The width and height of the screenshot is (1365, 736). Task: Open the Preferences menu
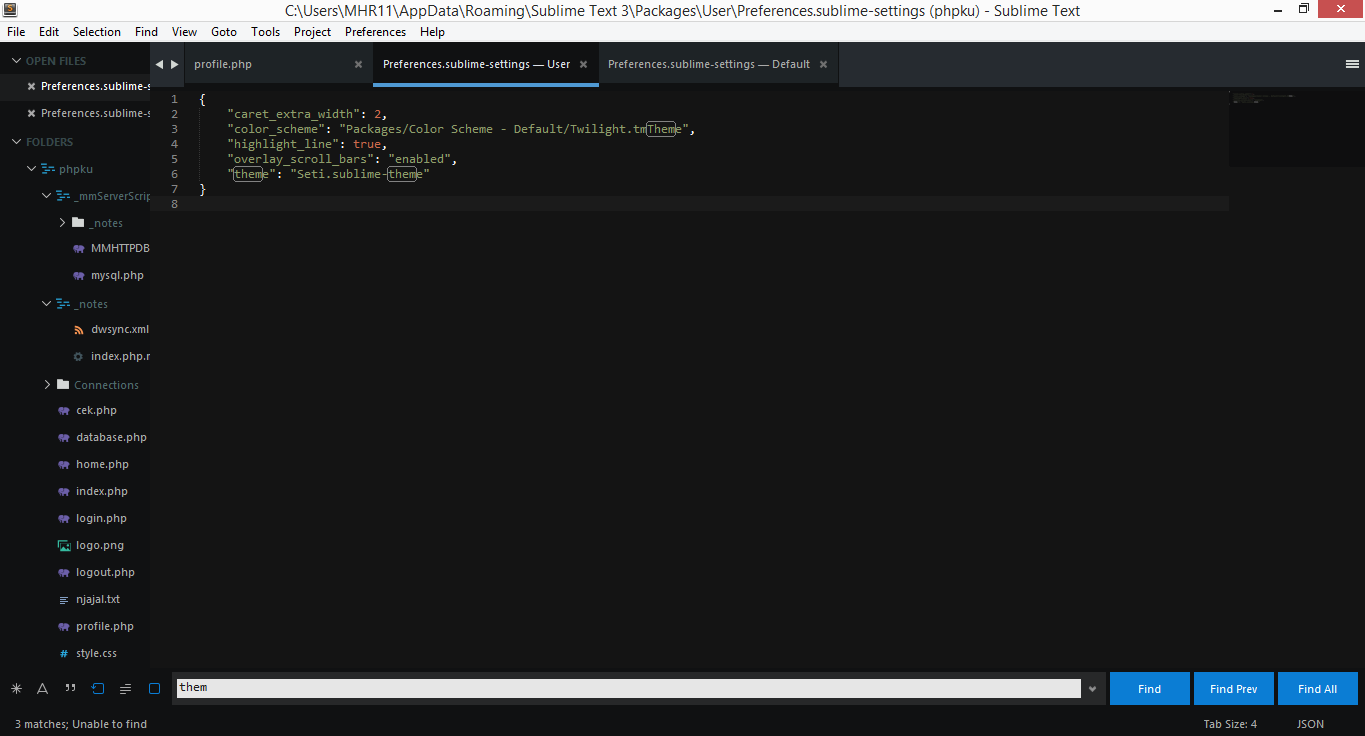376,32
